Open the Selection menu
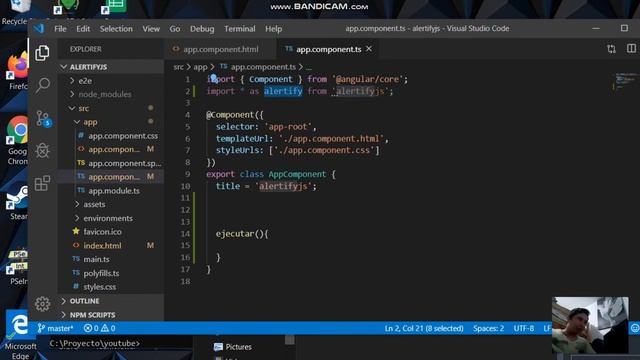This screenshot has height=360, width=640. [x=116, y=29]
